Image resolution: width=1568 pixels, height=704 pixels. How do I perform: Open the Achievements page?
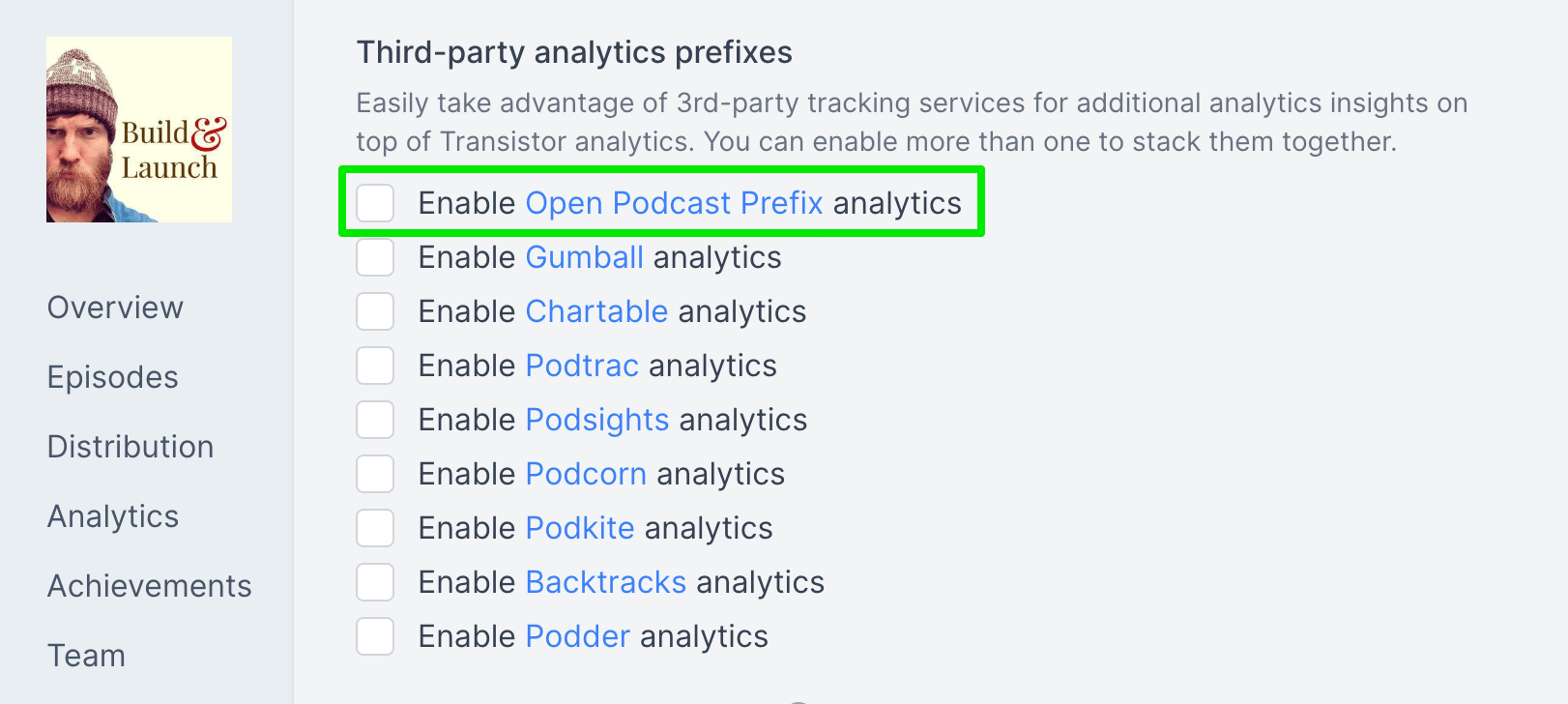tap(150, 586)
